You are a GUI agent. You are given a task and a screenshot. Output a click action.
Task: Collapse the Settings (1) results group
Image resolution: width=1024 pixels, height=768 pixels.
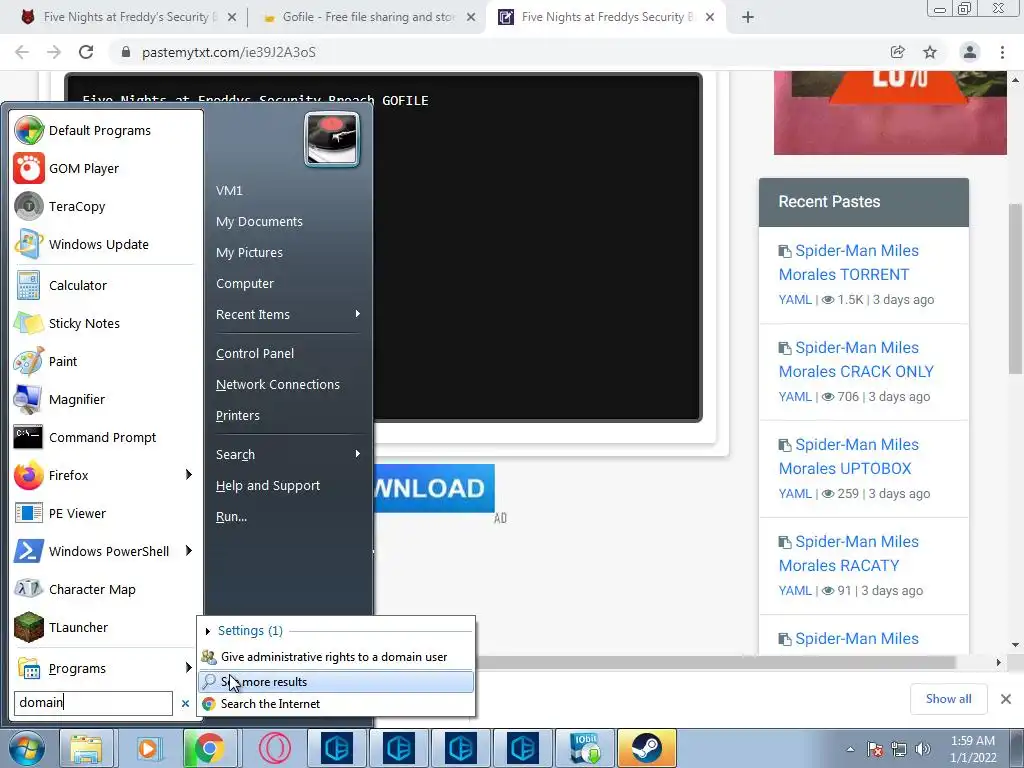point(208,631)
